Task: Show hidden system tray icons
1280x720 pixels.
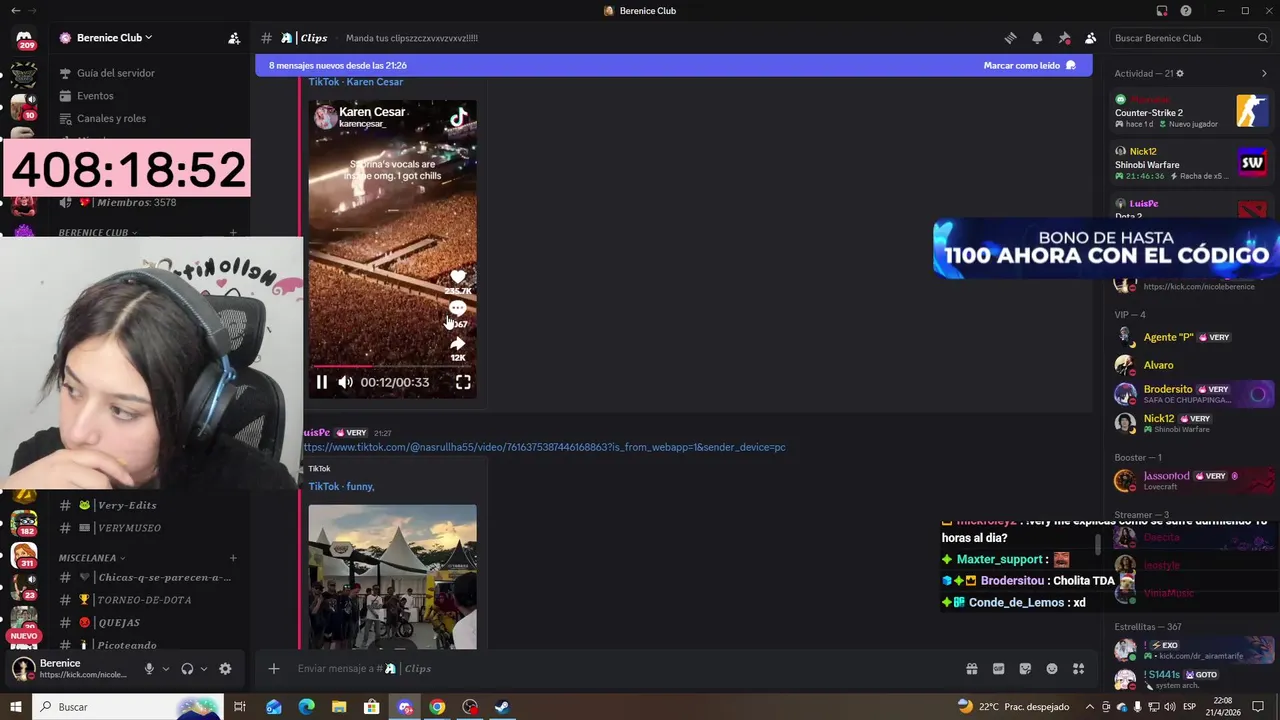Action: (1090, 707)
